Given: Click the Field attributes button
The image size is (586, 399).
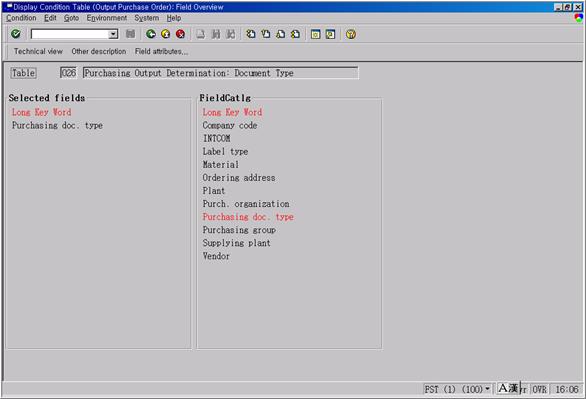Looking at the screenshot, I should [161, 51].
